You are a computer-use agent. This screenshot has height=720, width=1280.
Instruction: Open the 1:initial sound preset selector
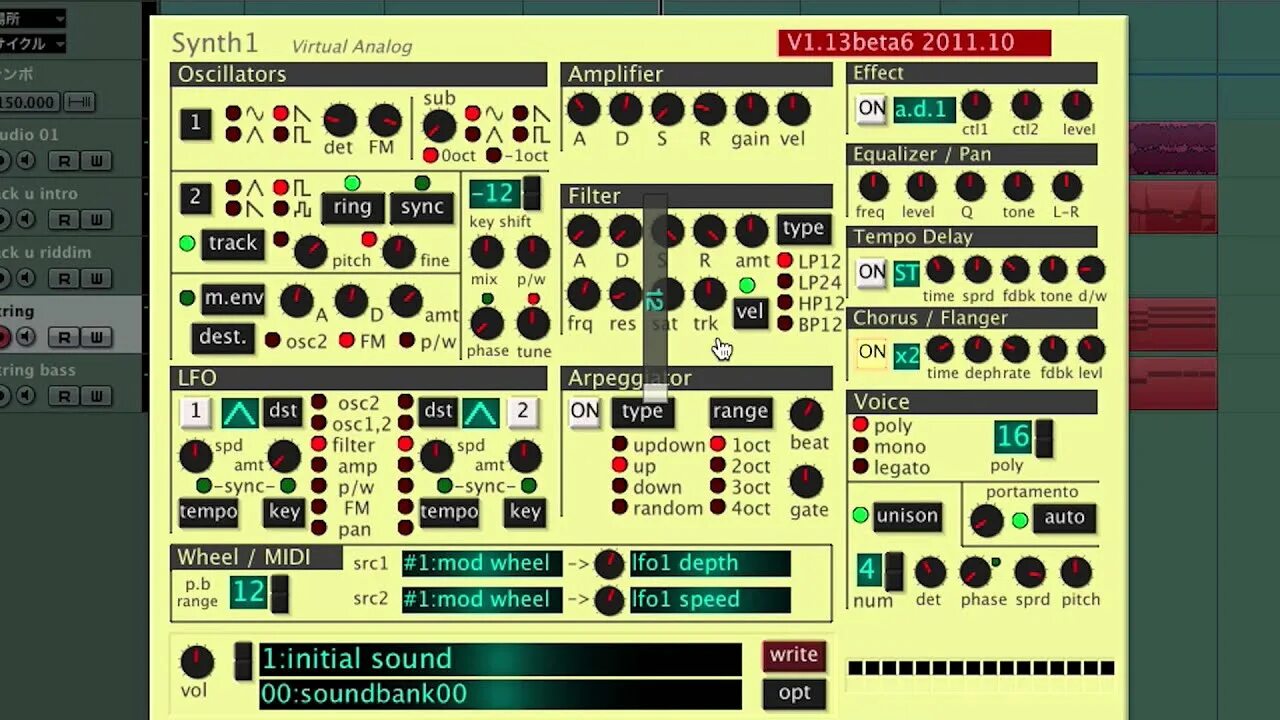[x=500, y=659]
